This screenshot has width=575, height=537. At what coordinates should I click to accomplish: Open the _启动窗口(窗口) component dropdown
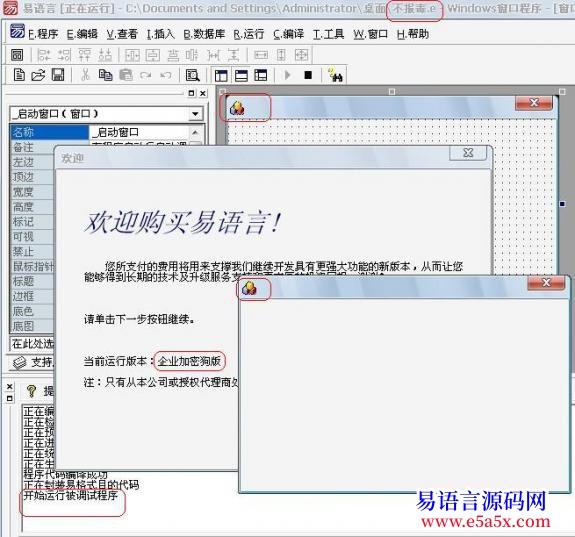click(195, 114)
